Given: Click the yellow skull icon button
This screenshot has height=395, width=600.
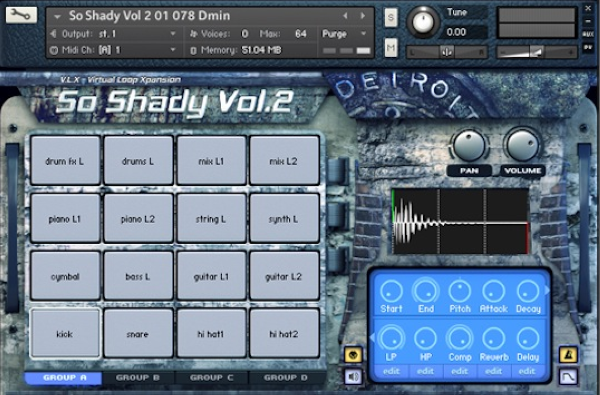Looking at the screenshot, I should tap(353, 355).
